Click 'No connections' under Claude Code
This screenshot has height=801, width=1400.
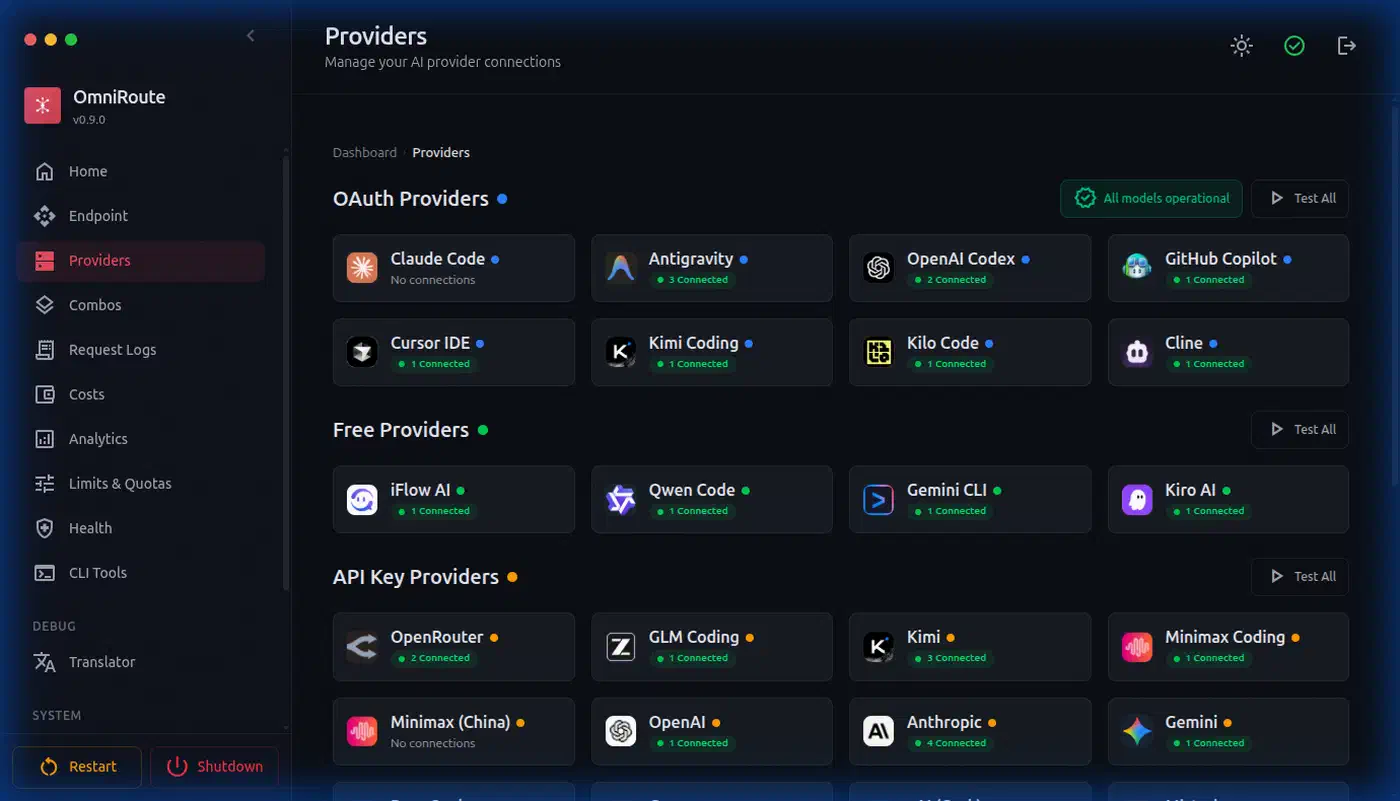pos(433,280)
